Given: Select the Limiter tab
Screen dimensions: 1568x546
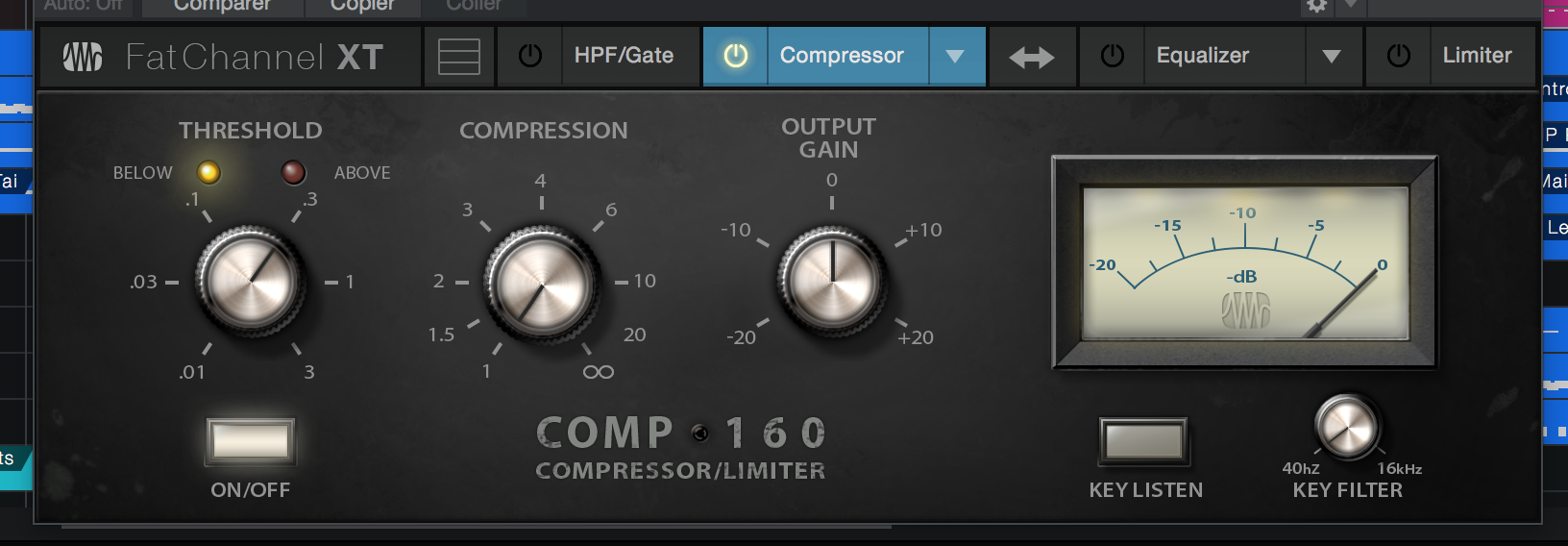Looking at the screenshot, I should click(x=1478, y=56).
